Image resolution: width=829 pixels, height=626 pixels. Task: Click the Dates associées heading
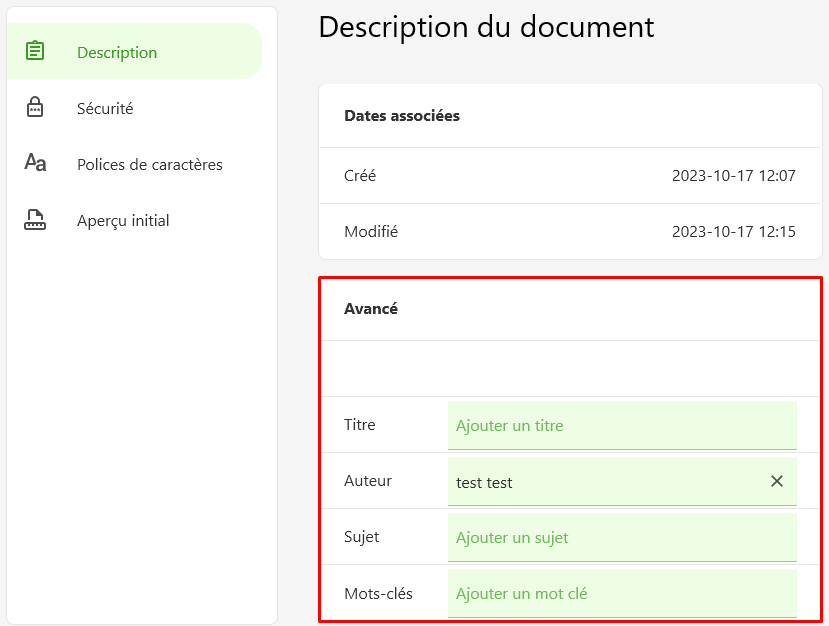click(402, 115)
